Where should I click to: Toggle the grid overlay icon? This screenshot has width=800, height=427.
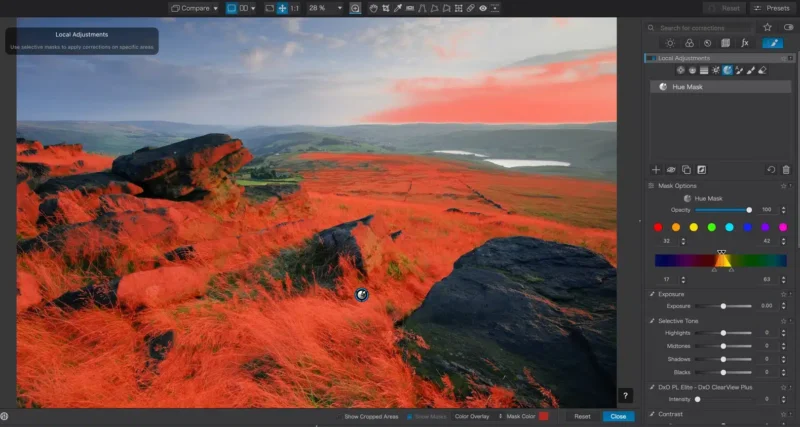coord(459,8)
